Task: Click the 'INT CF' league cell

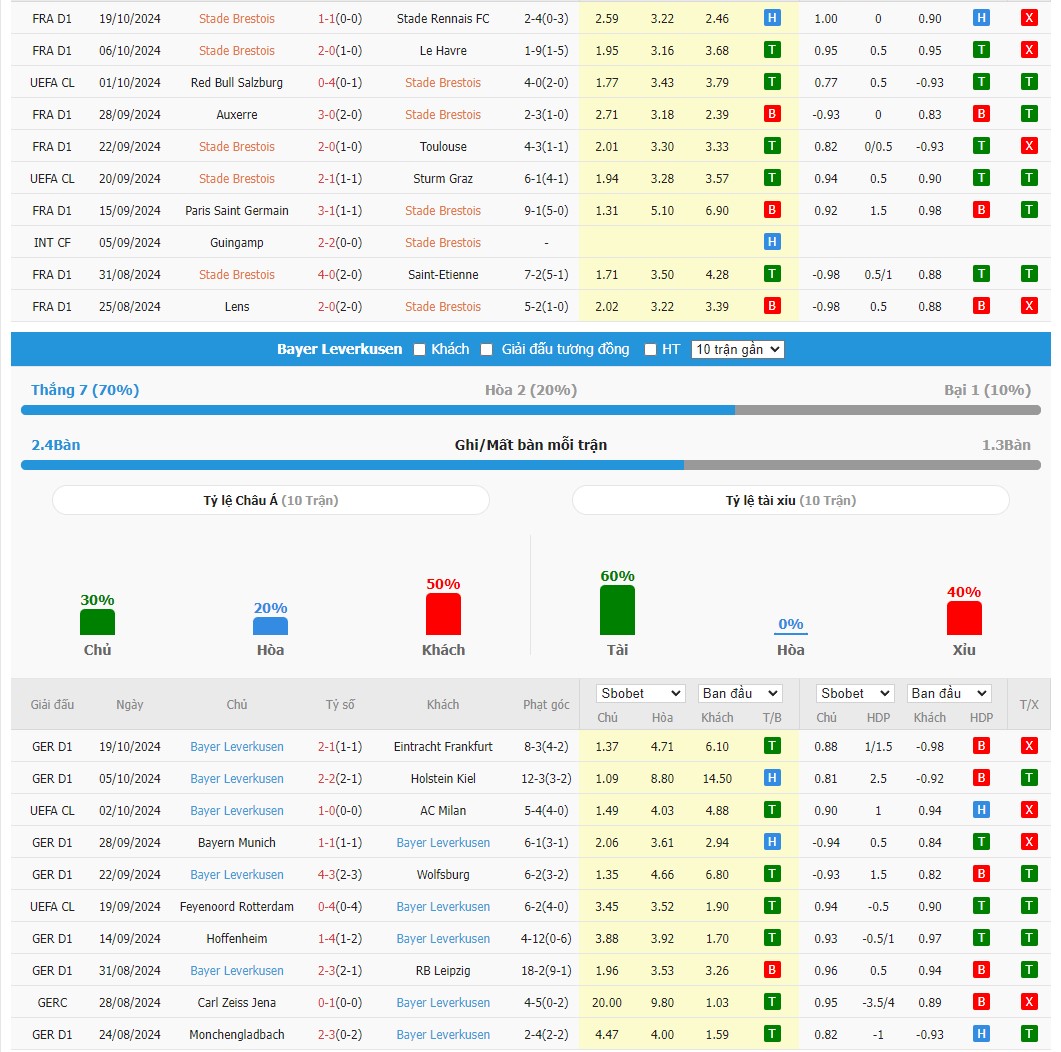Action: click(52, 243)
